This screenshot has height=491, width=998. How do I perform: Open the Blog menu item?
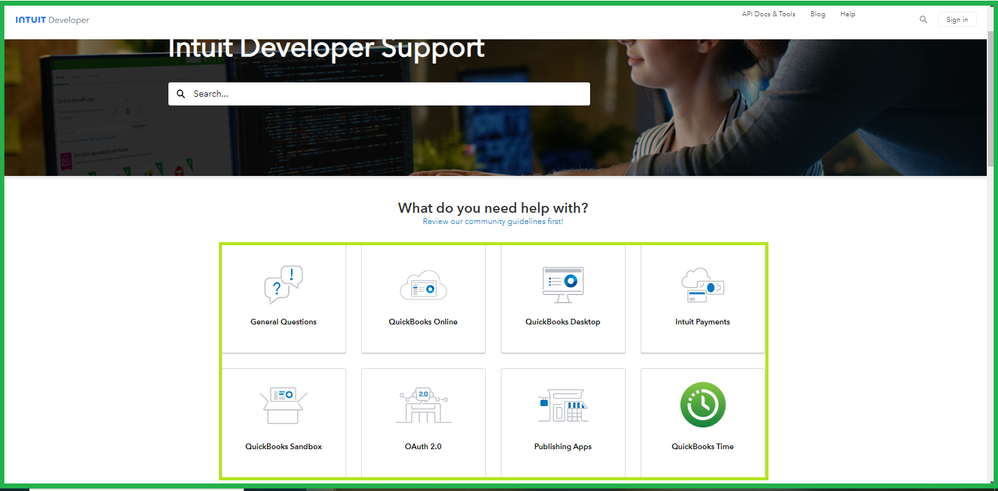click(818, 14)
